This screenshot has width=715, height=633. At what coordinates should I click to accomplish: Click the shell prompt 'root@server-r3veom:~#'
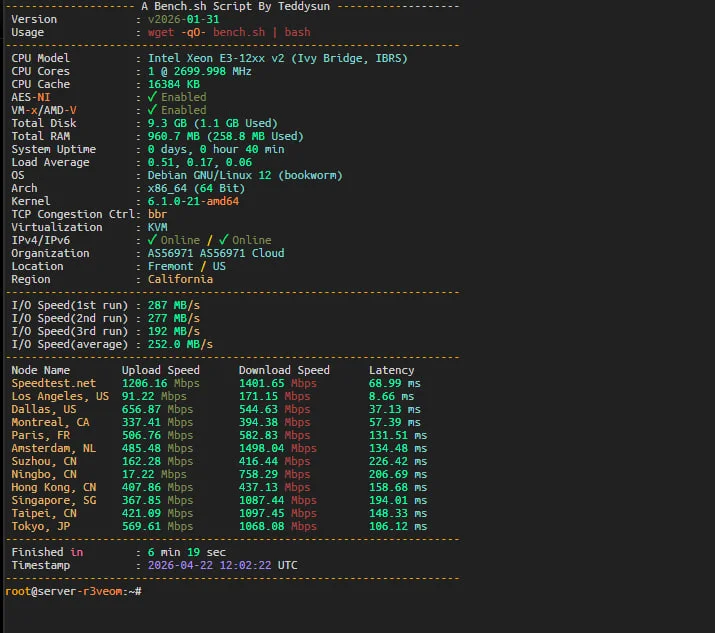pos(73,591)
